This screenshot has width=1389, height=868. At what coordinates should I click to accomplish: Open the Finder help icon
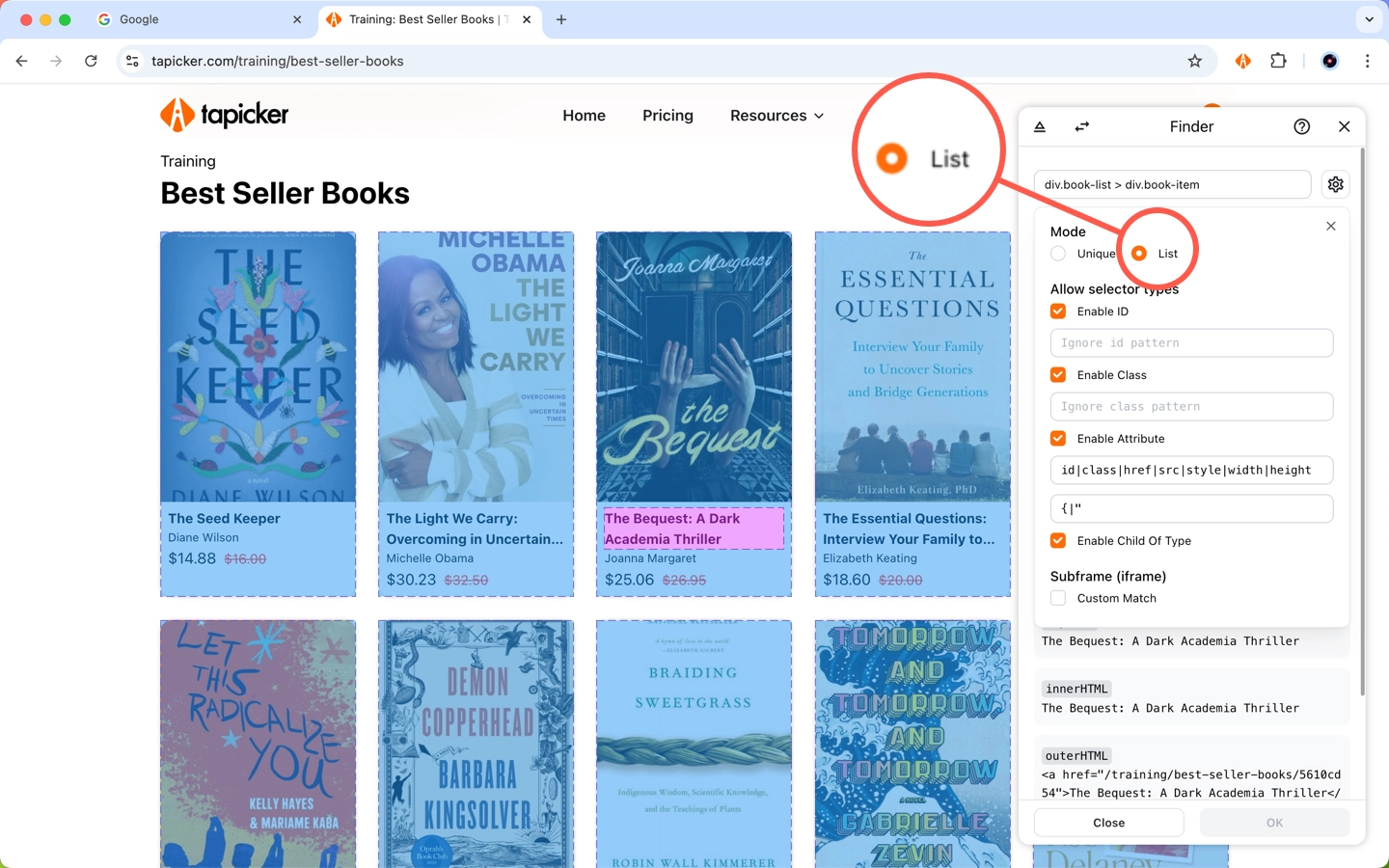1302,126
